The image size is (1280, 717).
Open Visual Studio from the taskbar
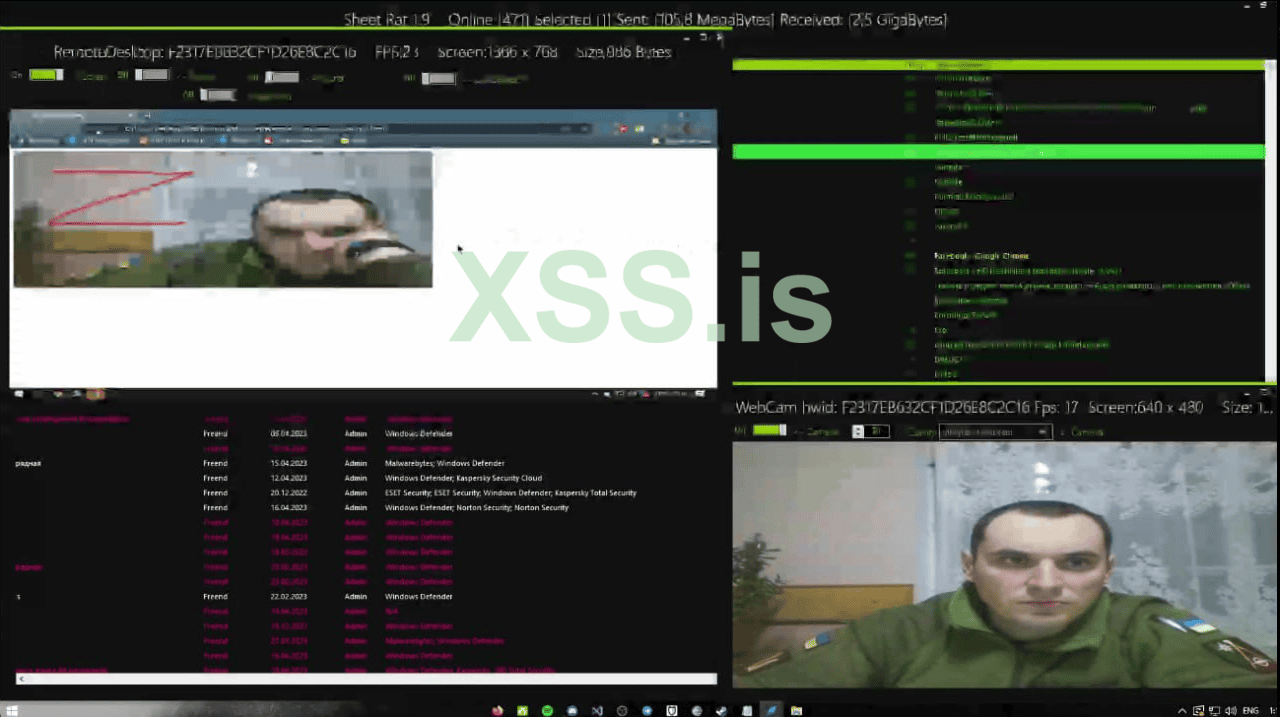[597, 710]
